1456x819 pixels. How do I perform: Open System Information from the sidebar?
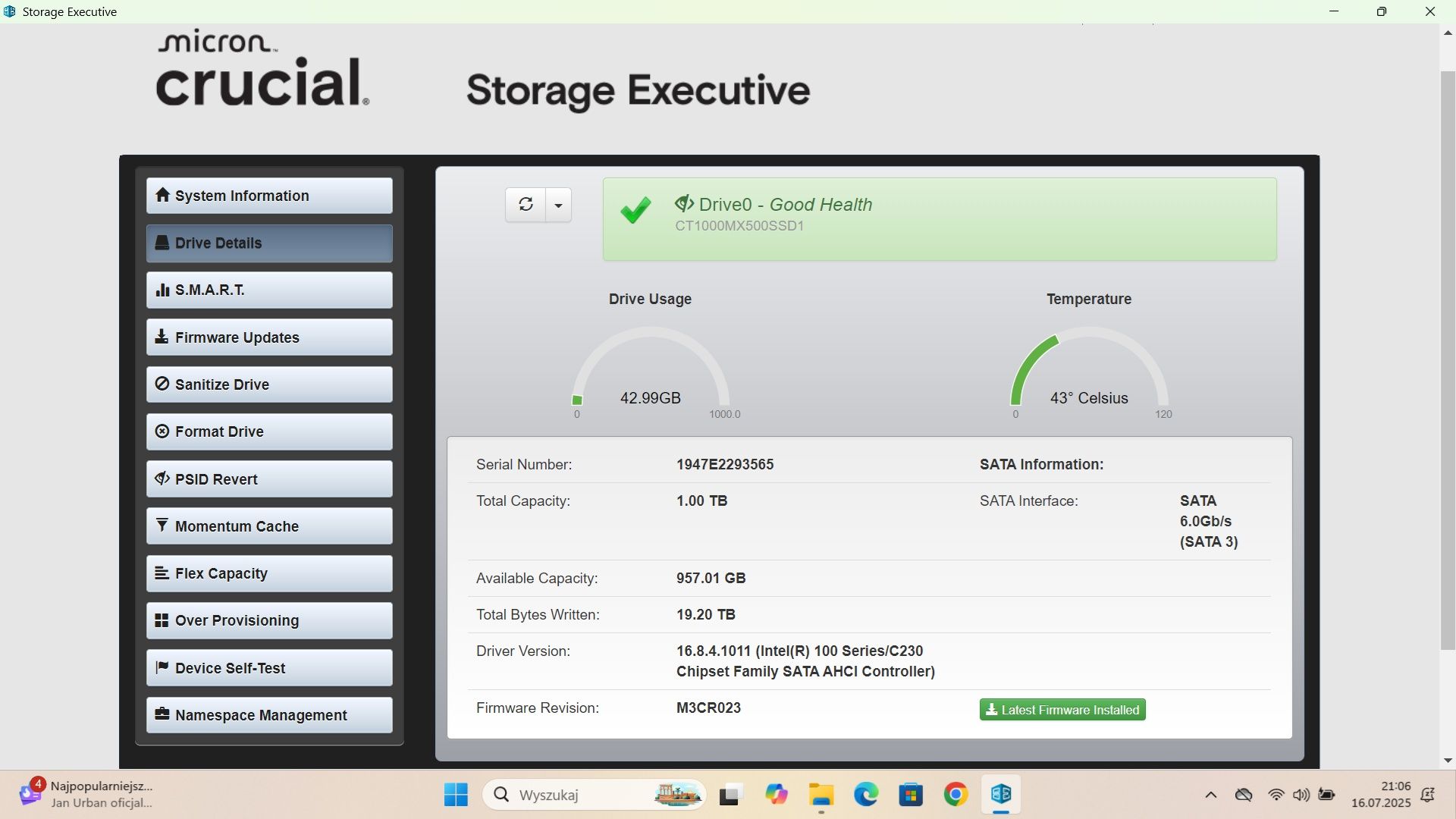269,196
